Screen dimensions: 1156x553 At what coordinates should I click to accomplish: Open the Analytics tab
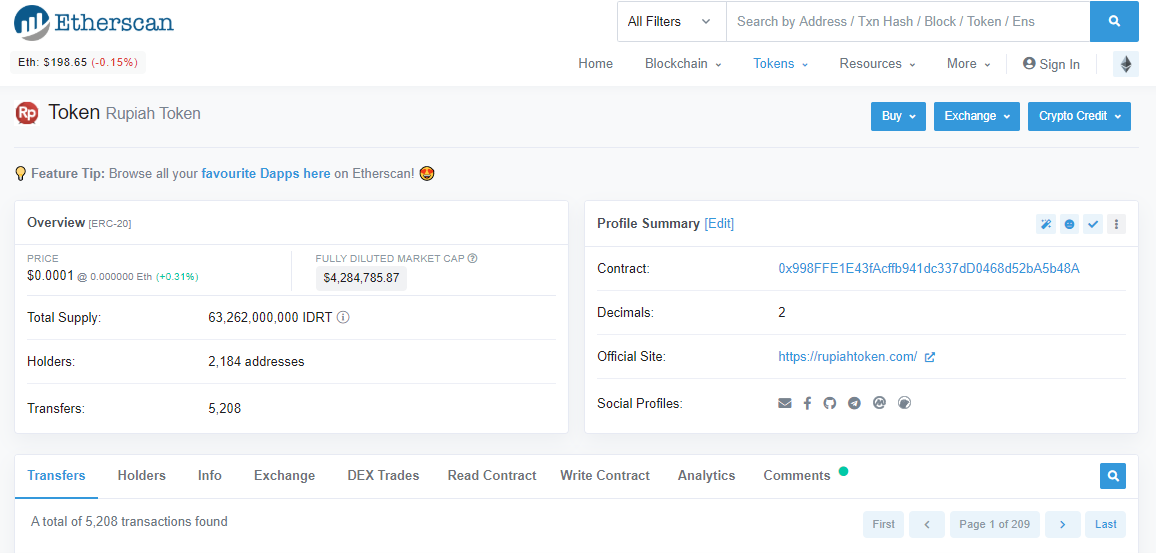click(706, 476)
